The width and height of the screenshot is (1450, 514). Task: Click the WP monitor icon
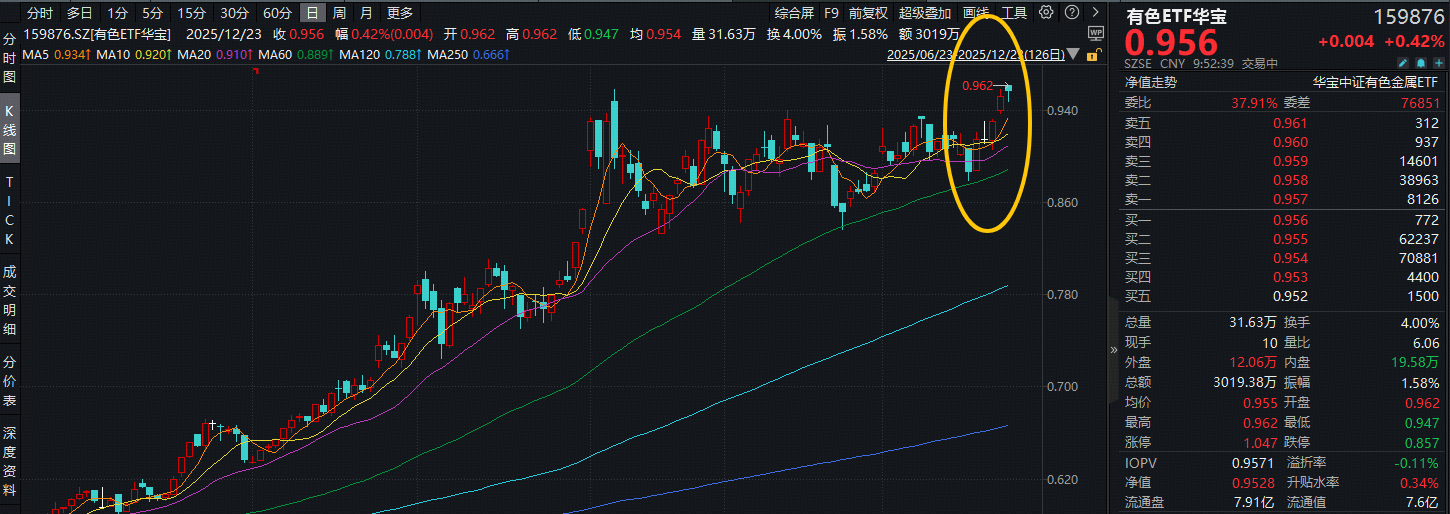click(1094, 32)
